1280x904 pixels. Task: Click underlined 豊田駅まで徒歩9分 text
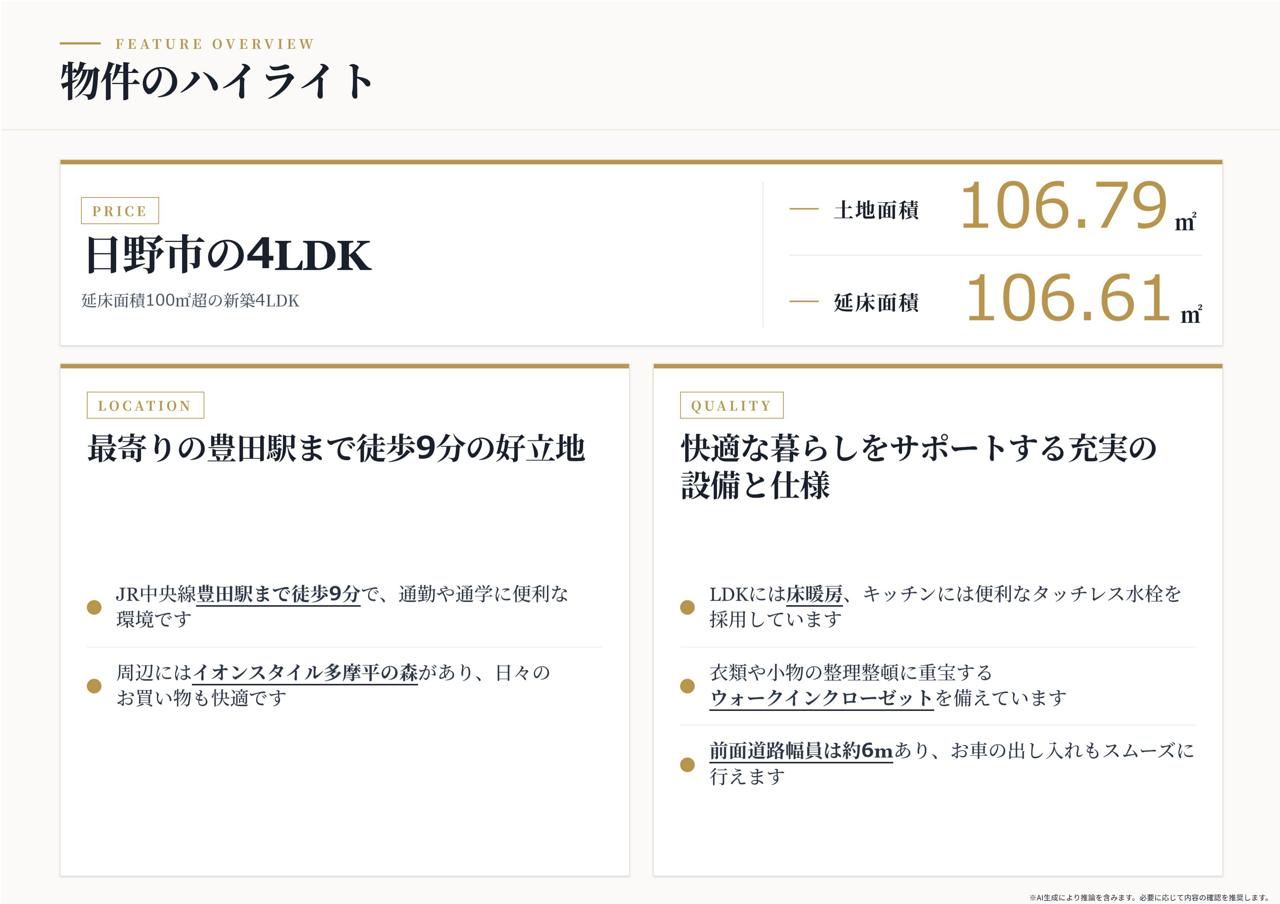[x=278, y=594]
